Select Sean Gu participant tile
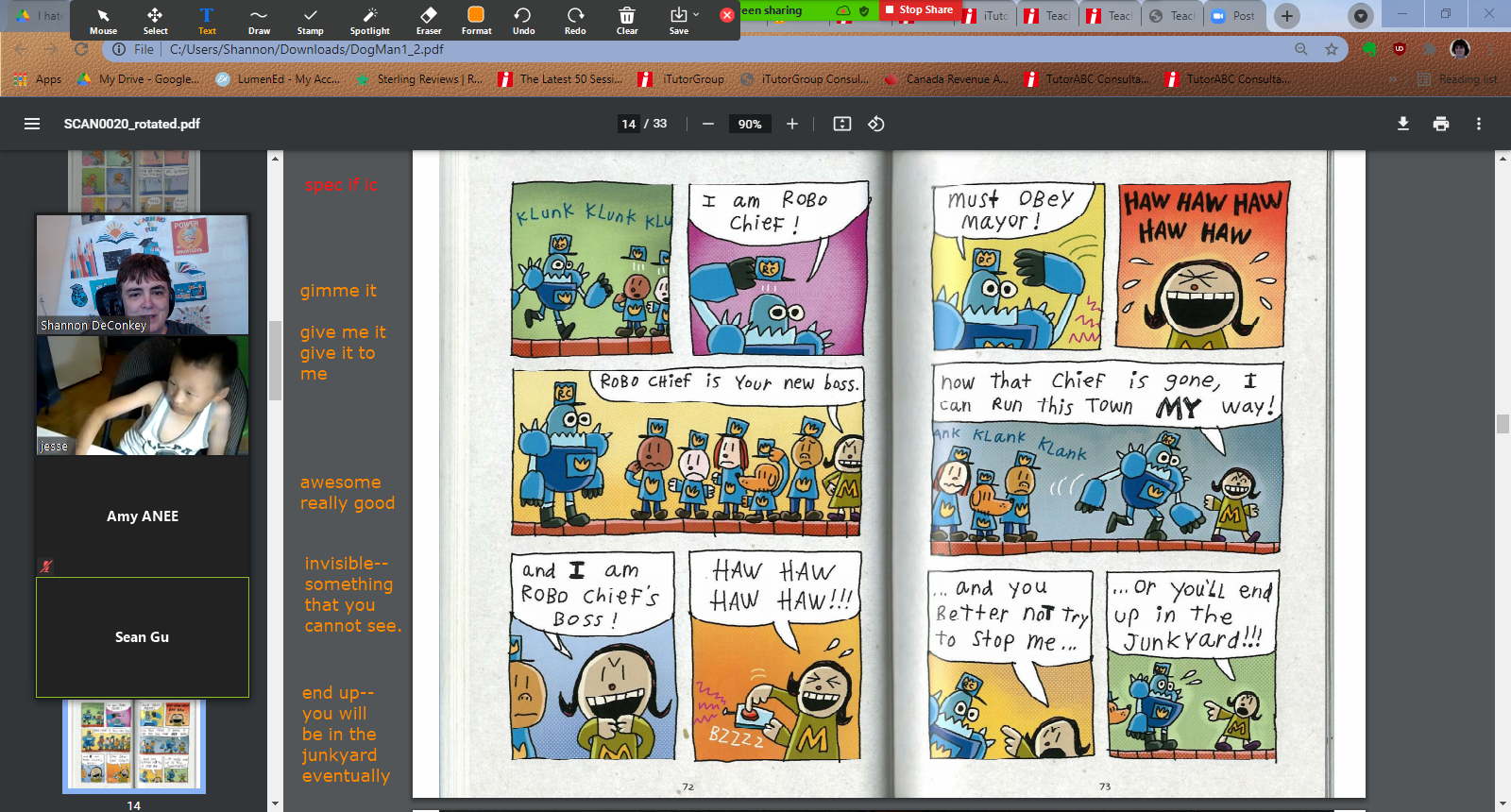This screenshot has width=1511, height=812. coord(143,637)
